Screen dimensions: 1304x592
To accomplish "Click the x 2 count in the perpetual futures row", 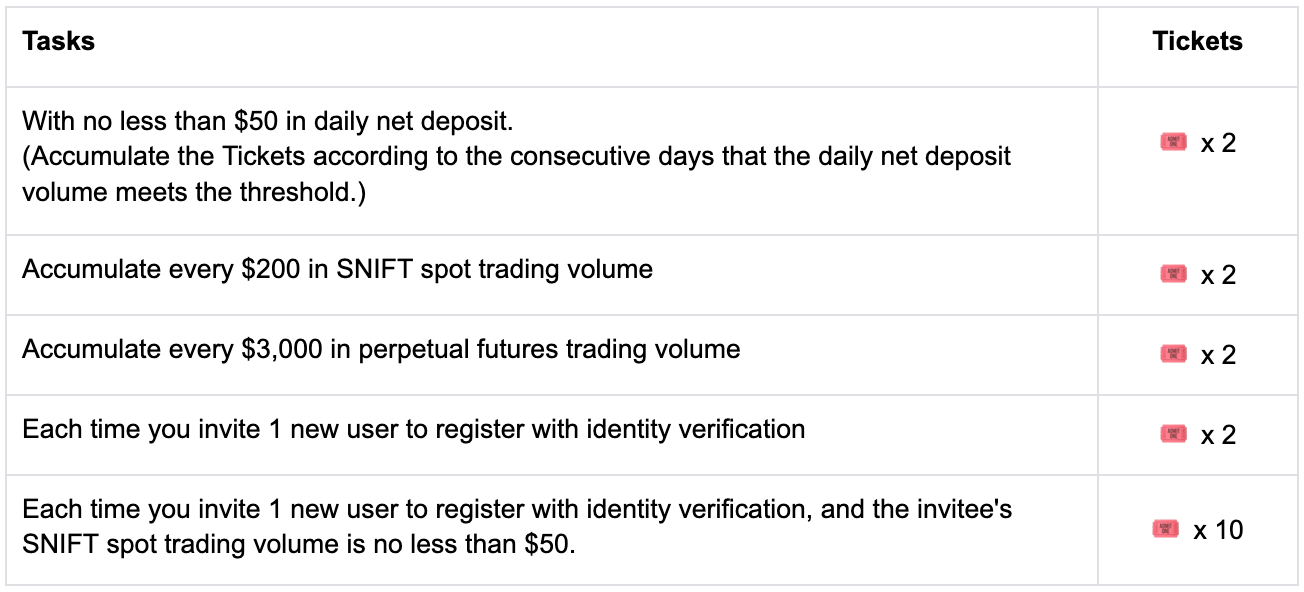I will pyautogui.click(x=1218, y=354).
